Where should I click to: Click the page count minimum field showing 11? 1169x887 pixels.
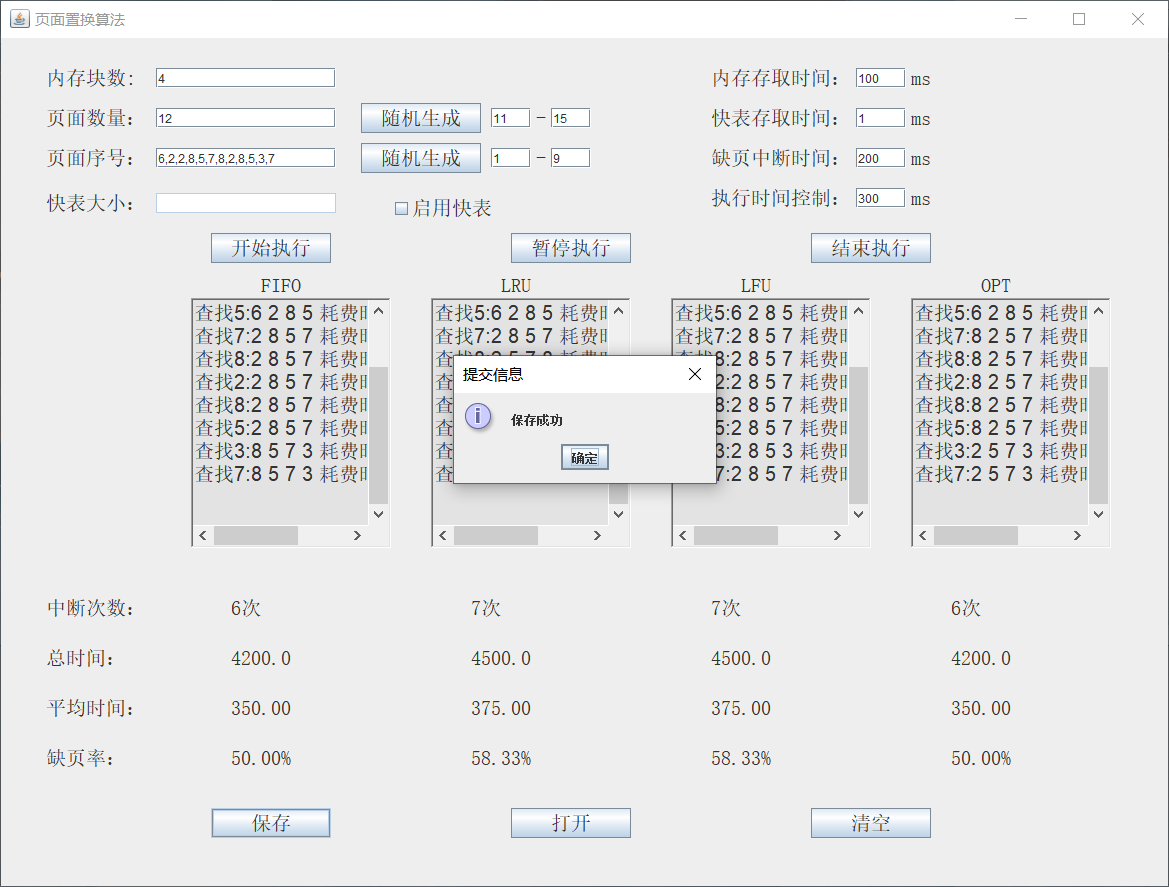click(511, 118)
